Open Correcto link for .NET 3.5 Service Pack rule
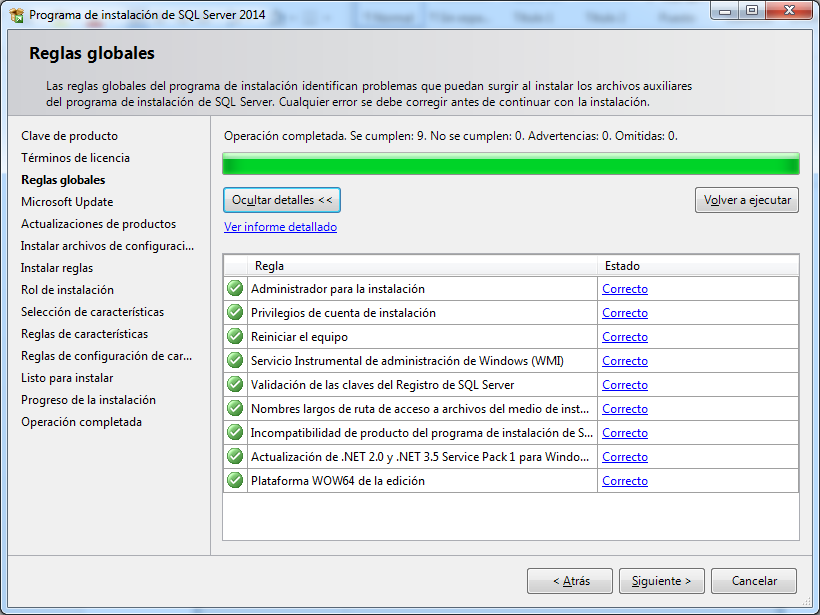820x615 pixels. pos(625,457)
